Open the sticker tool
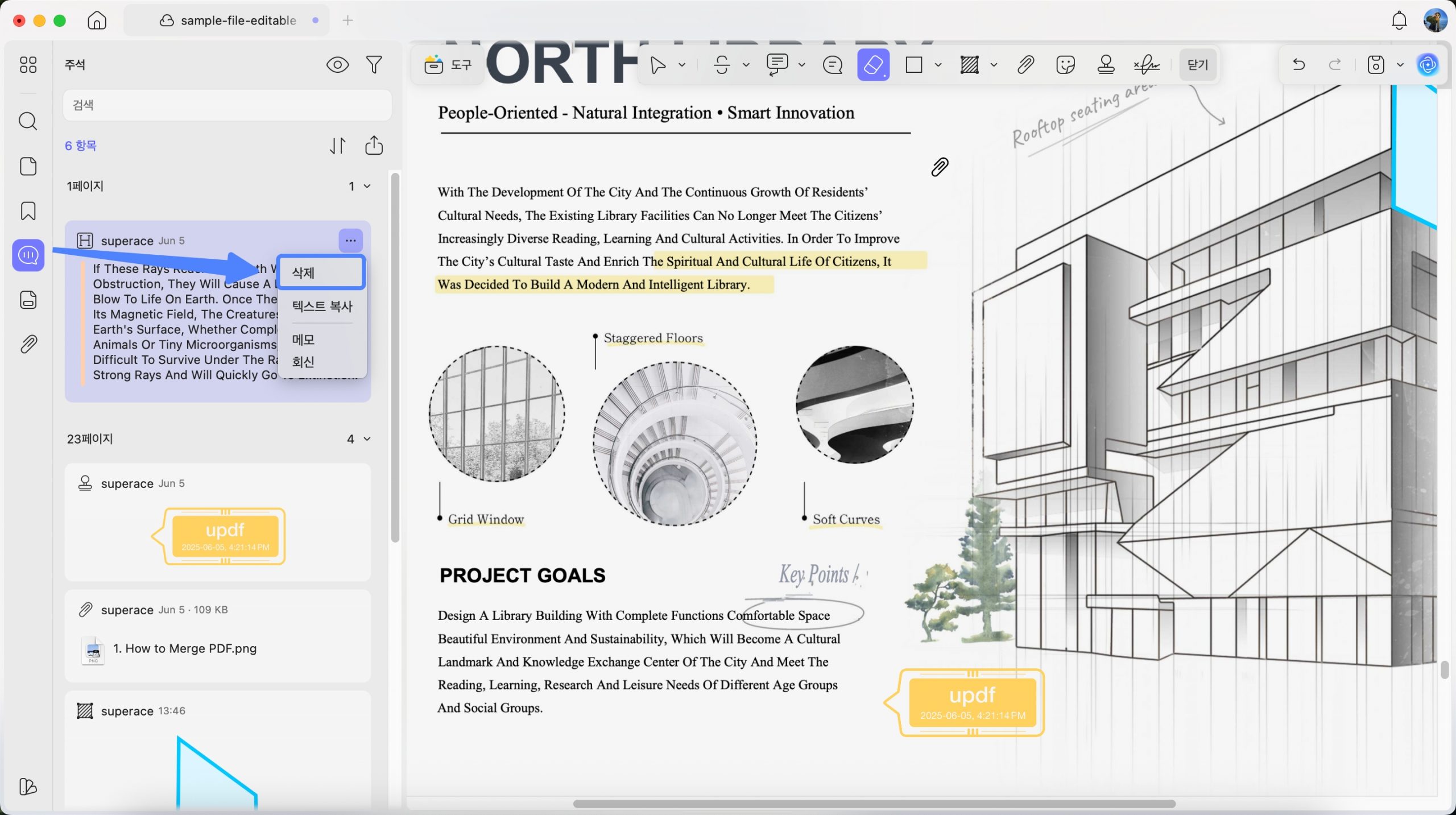Image resolution: width=1456 pixels, height=815 pixels. point(1065,65)
